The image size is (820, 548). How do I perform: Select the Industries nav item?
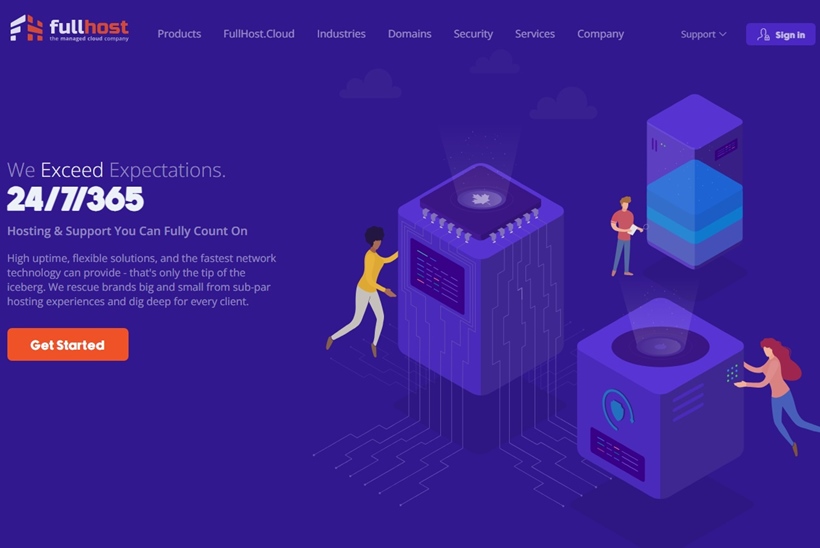click(341, 34)
